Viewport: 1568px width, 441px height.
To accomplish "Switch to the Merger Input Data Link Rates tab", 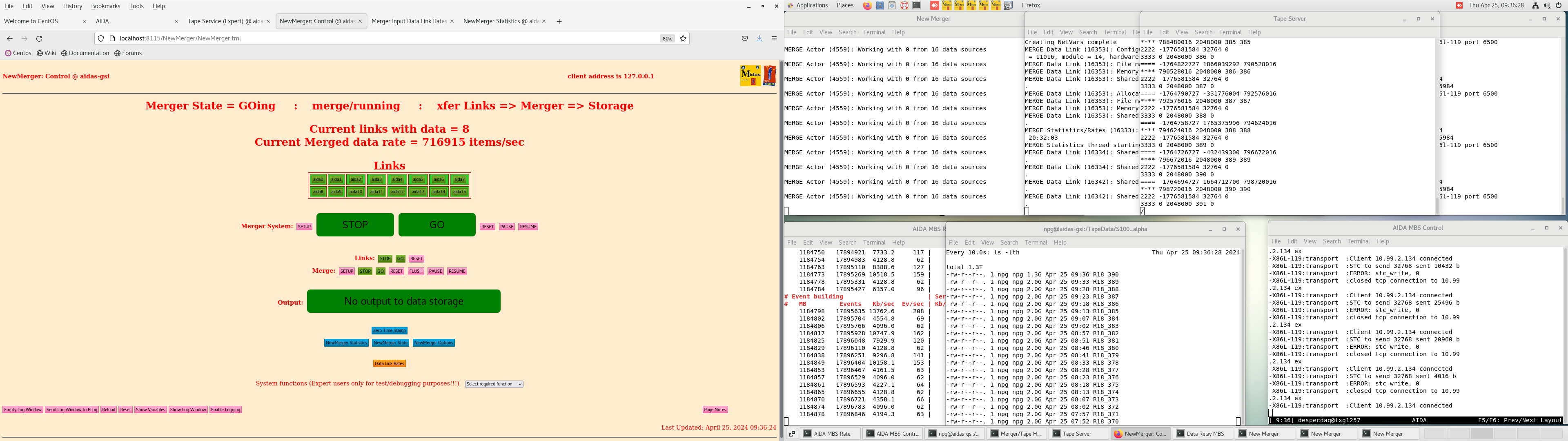I will pos(408,21).
